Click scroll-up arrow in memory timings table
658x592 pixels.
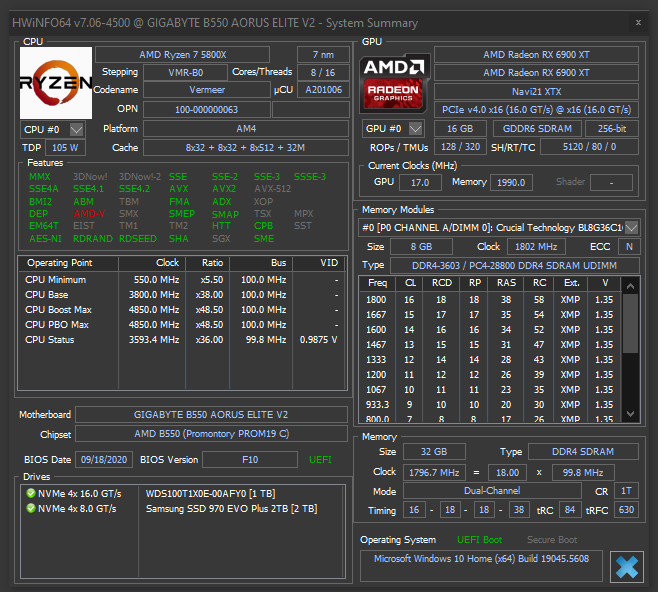[x=630, y=286]
